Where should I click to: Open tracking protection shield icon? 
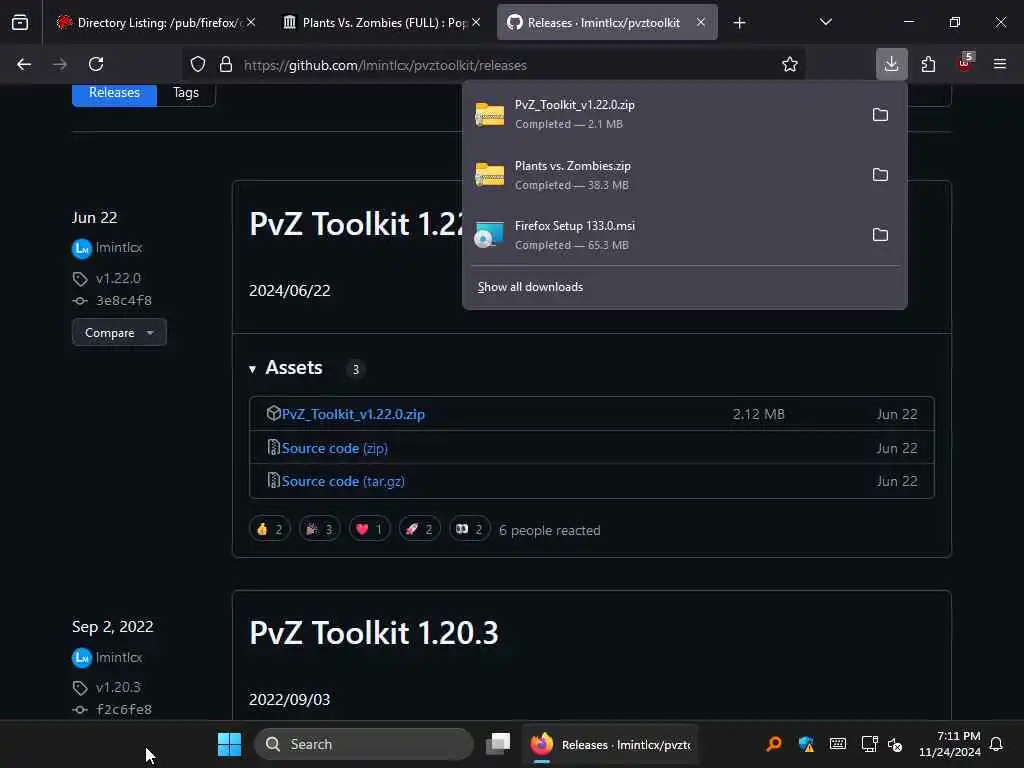[198, 65]
